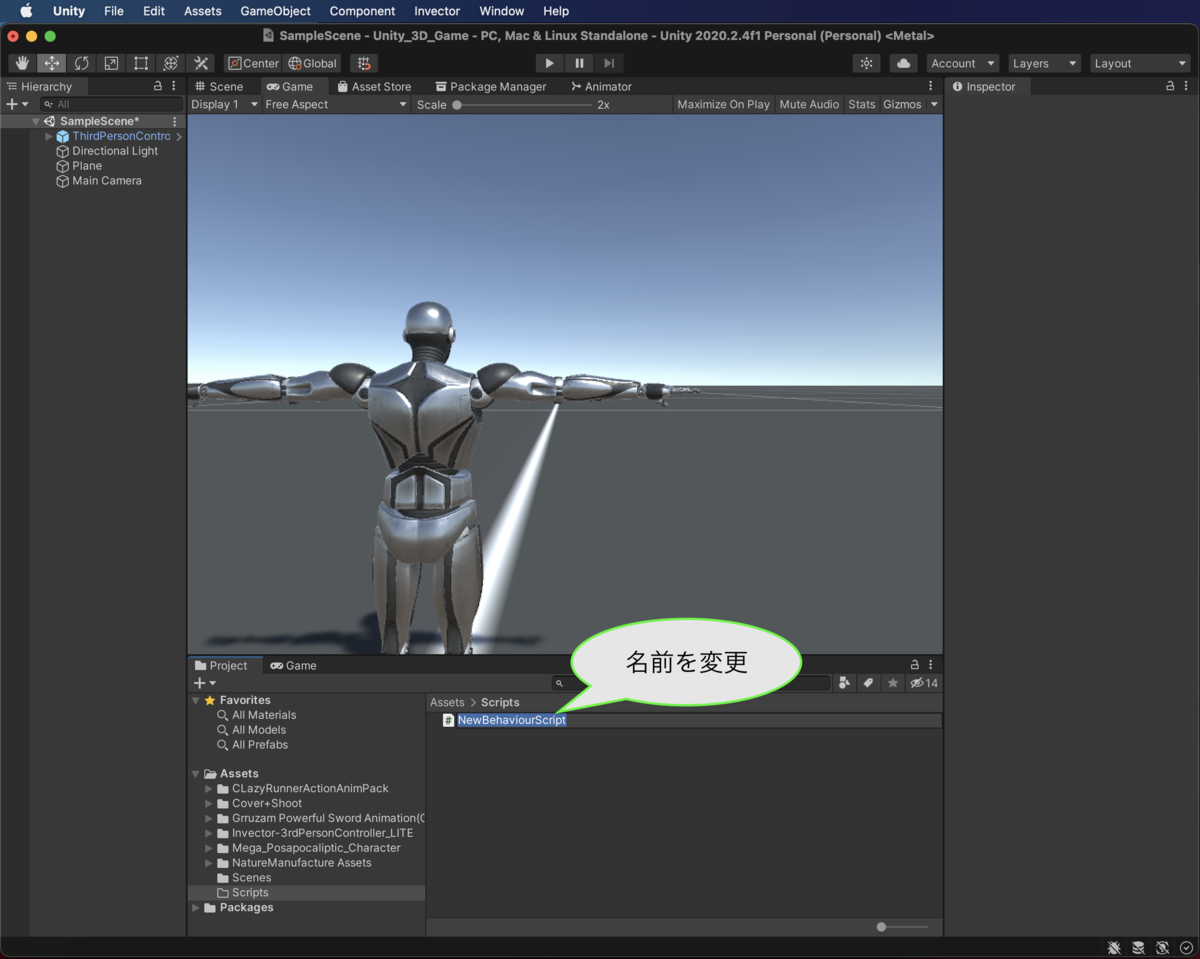Select the Move tool
The image size is (1200, 959).
[x=52, y=63]
